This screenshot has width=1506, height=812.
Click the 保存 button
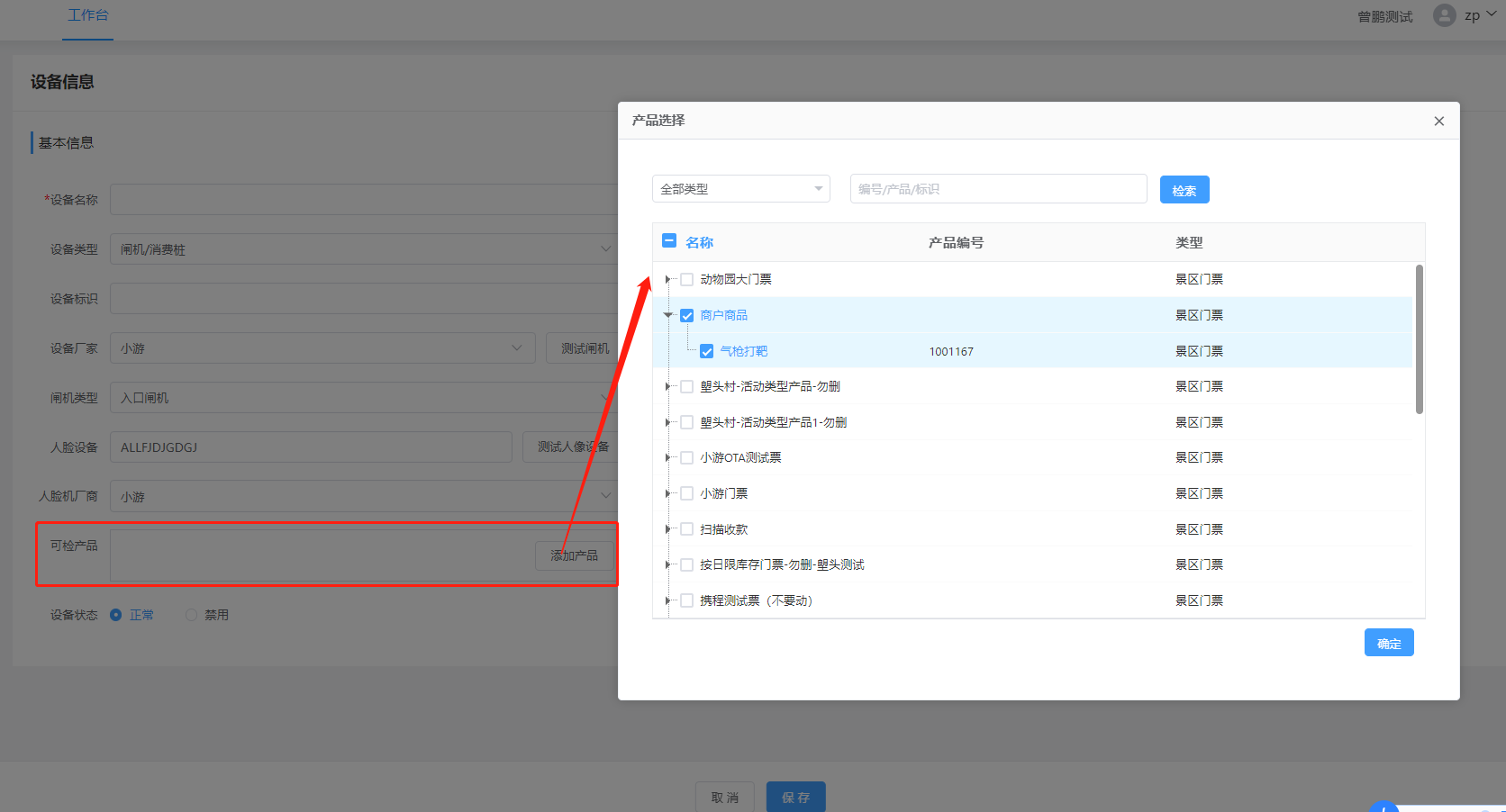click(x=795, y=797)
